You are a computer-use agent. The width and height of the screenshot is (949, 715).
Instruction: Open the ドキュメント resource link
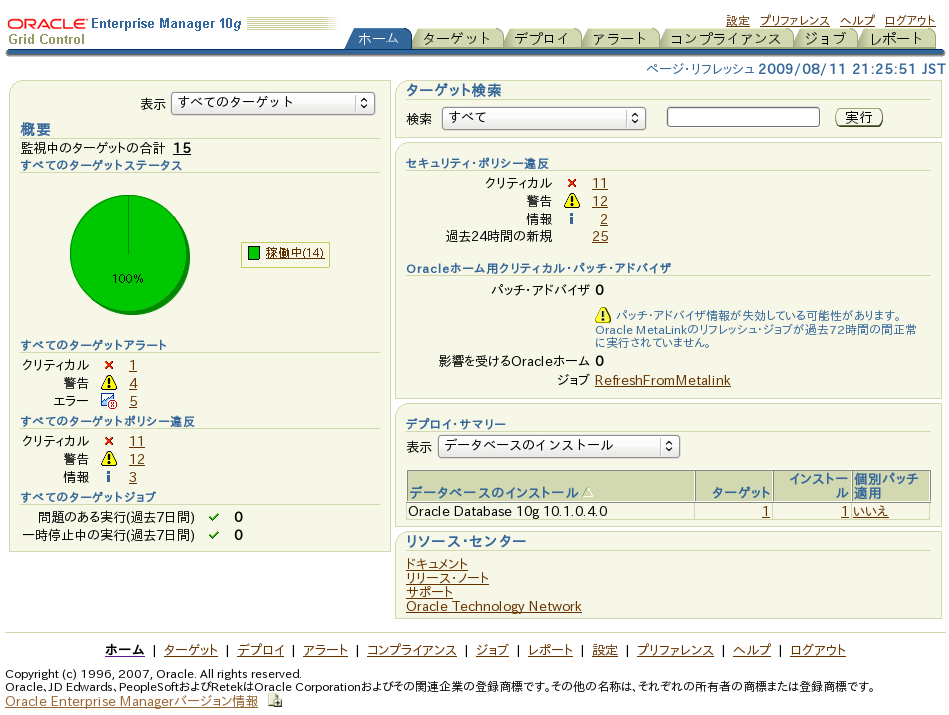click(436, 564)
